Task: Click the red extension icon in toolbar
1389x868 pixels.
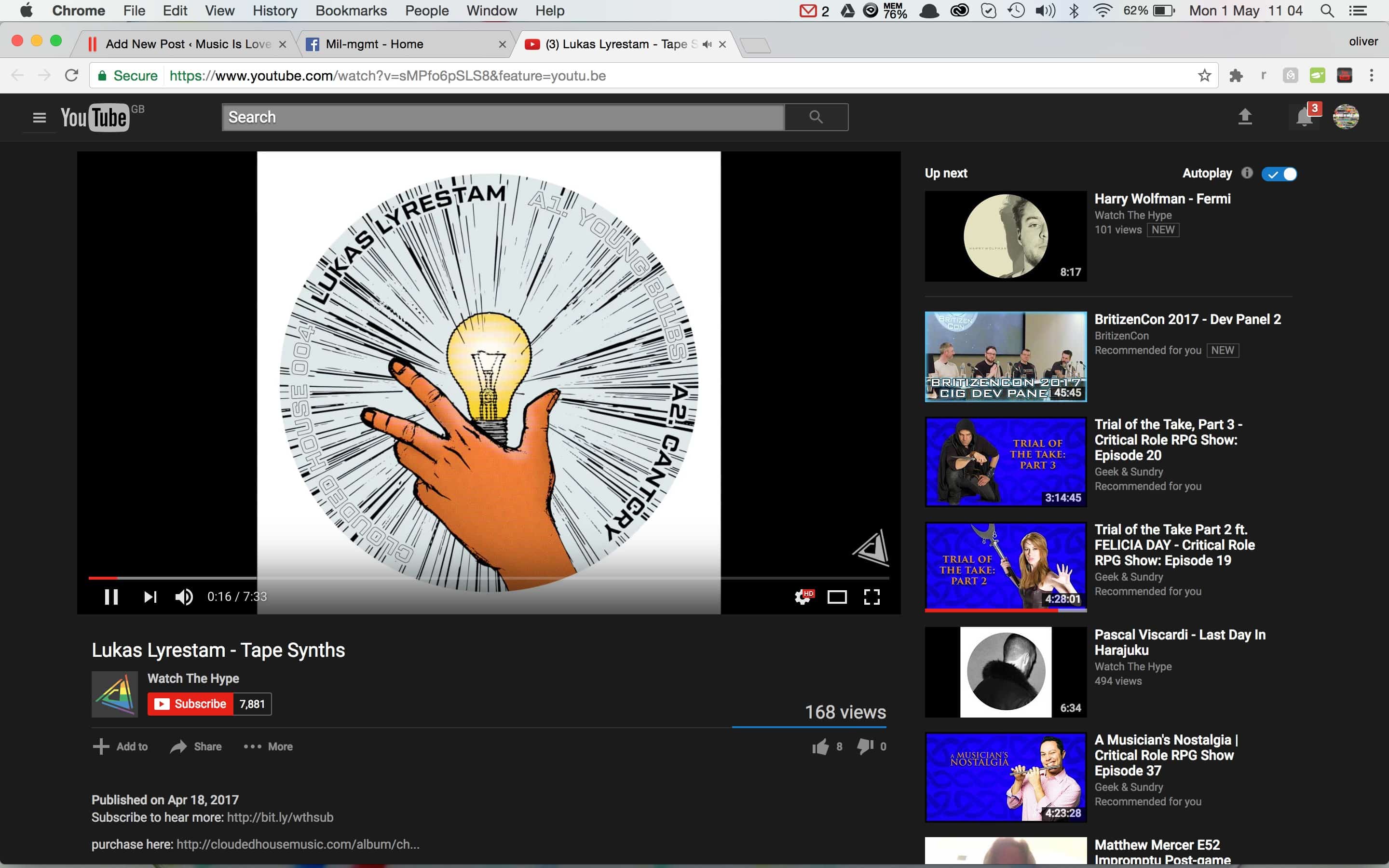Action: point(1344,75)
